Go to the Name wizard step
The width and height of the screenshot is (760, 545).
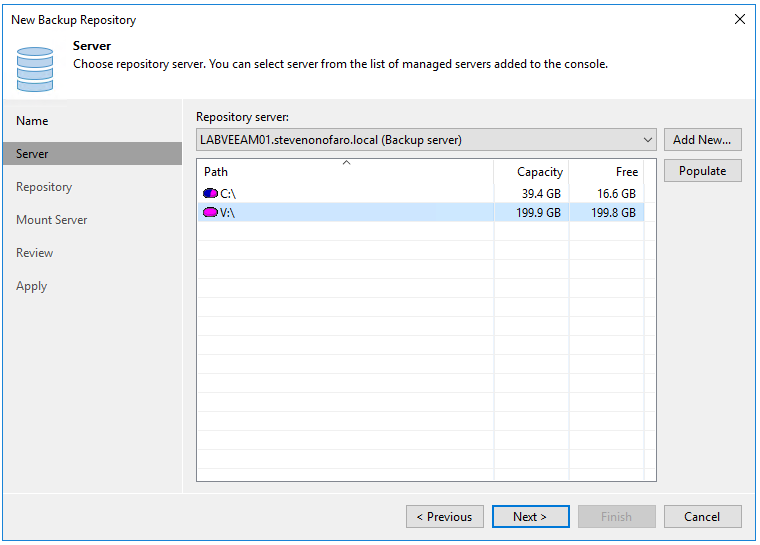(32, 121)
